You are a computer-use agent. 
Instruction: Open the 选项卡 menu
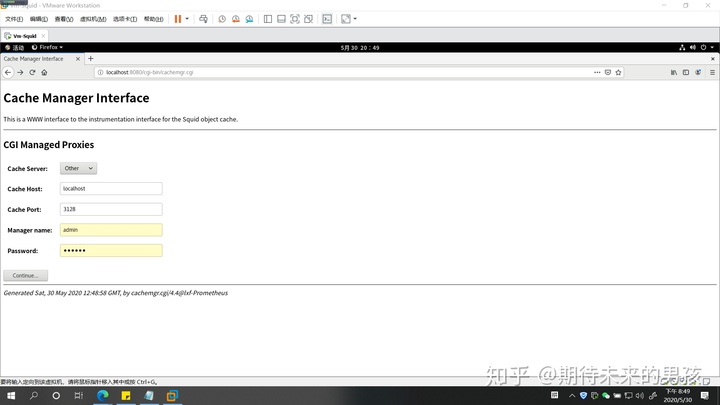pos(125,19)
